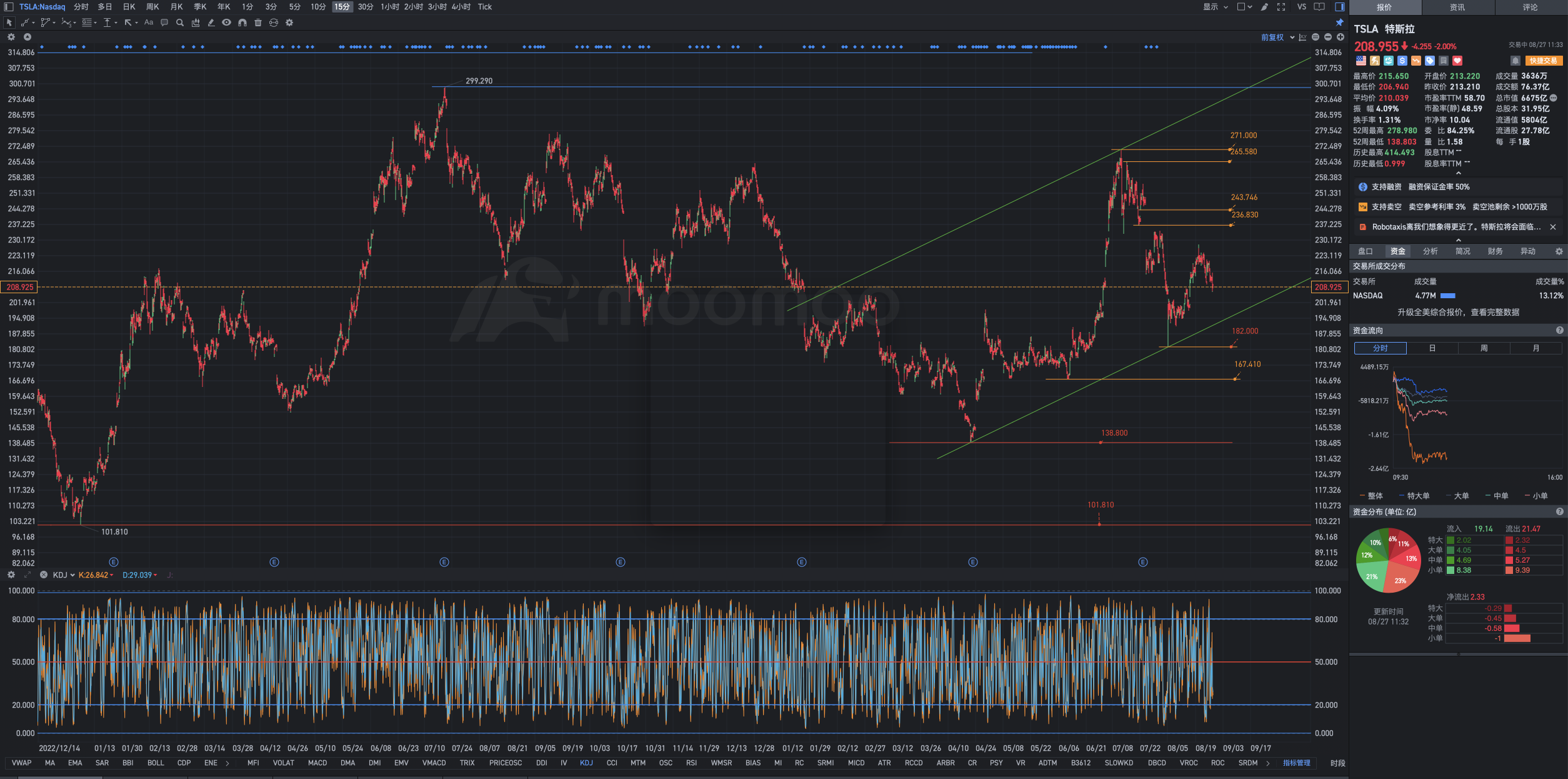1568x779 pixels.
Task: Open the 显示 display dropdown
Action: pos(1216,7)
